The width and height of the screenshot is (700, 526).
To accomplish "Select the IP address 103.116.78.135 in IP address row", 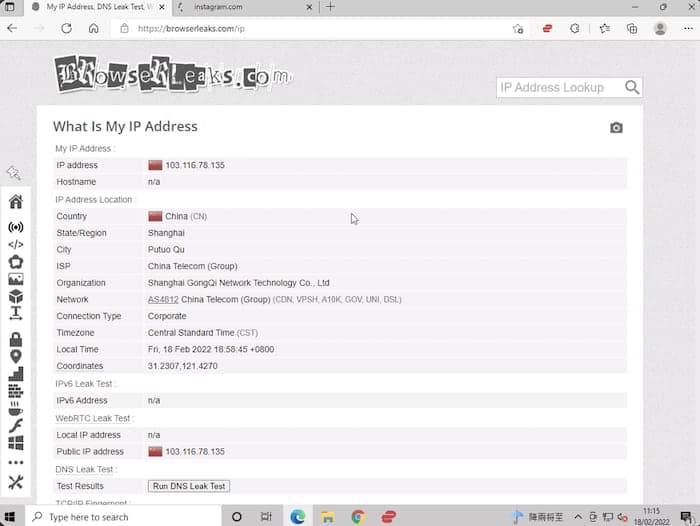I will [x=195, y=165].
